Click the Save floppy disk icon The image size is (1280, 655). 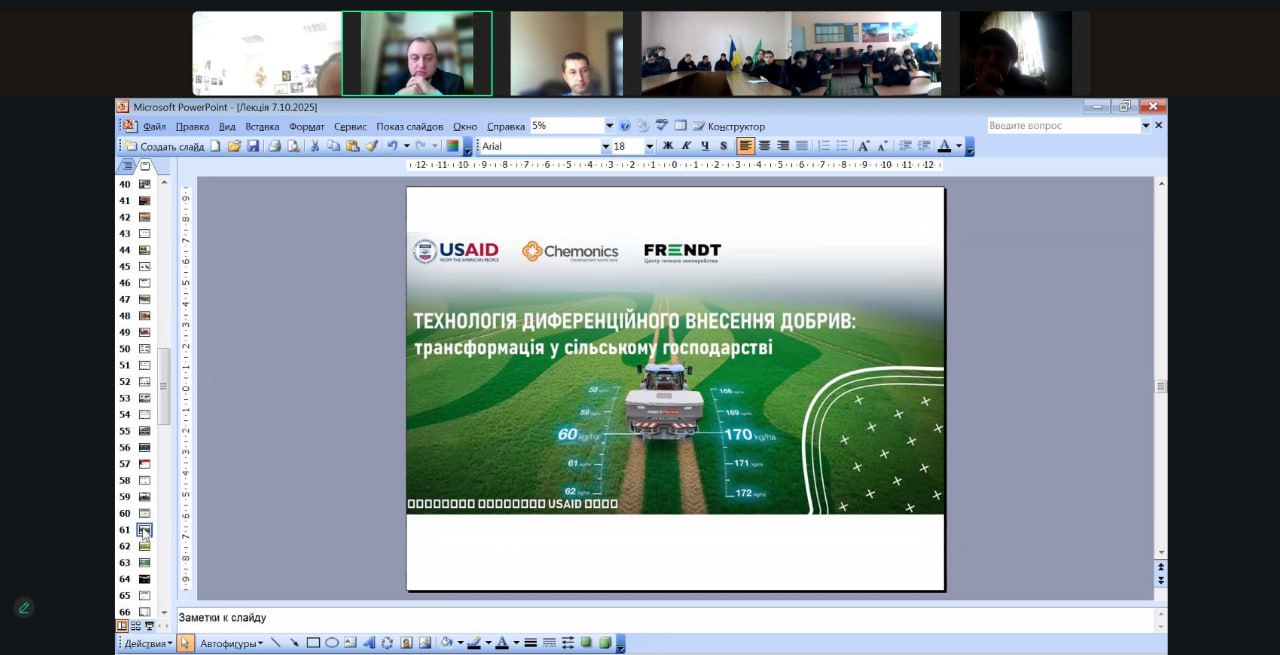(253, 146)
